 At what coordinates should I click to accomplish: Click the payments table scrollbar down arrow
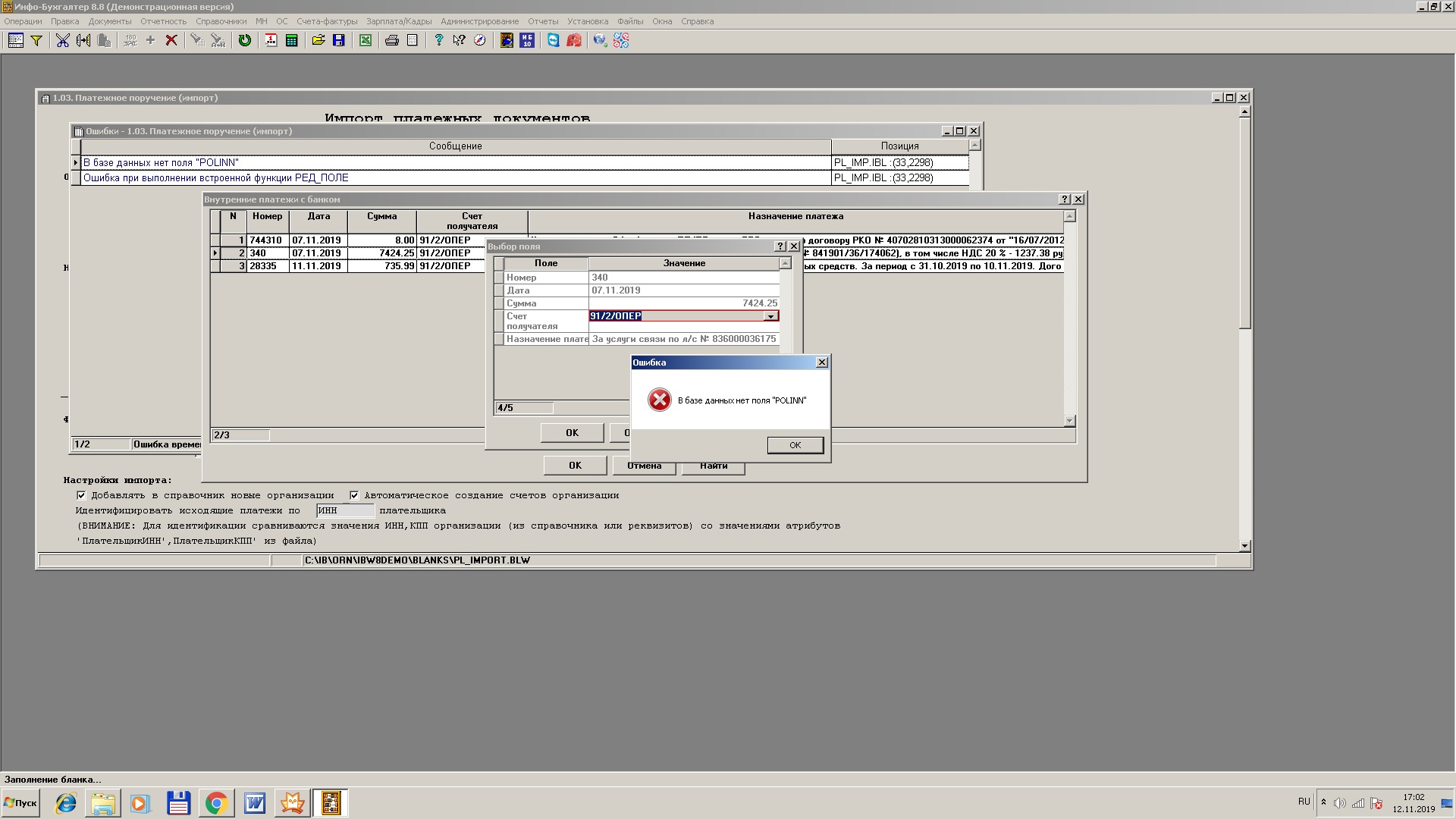coord(1070,421)
